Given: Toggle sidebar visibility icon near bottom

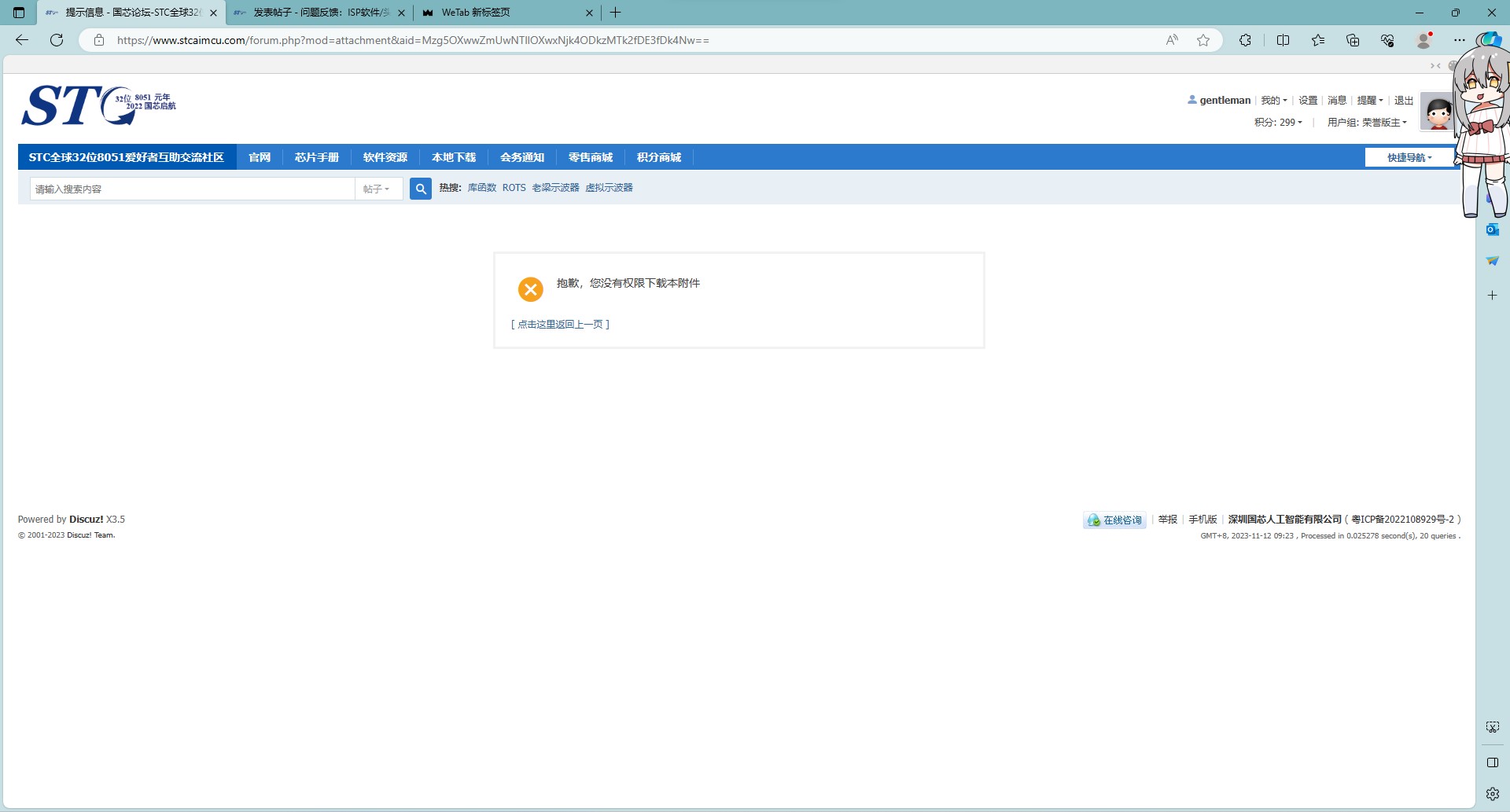Looking at the screenshot, I should 1493,762.
